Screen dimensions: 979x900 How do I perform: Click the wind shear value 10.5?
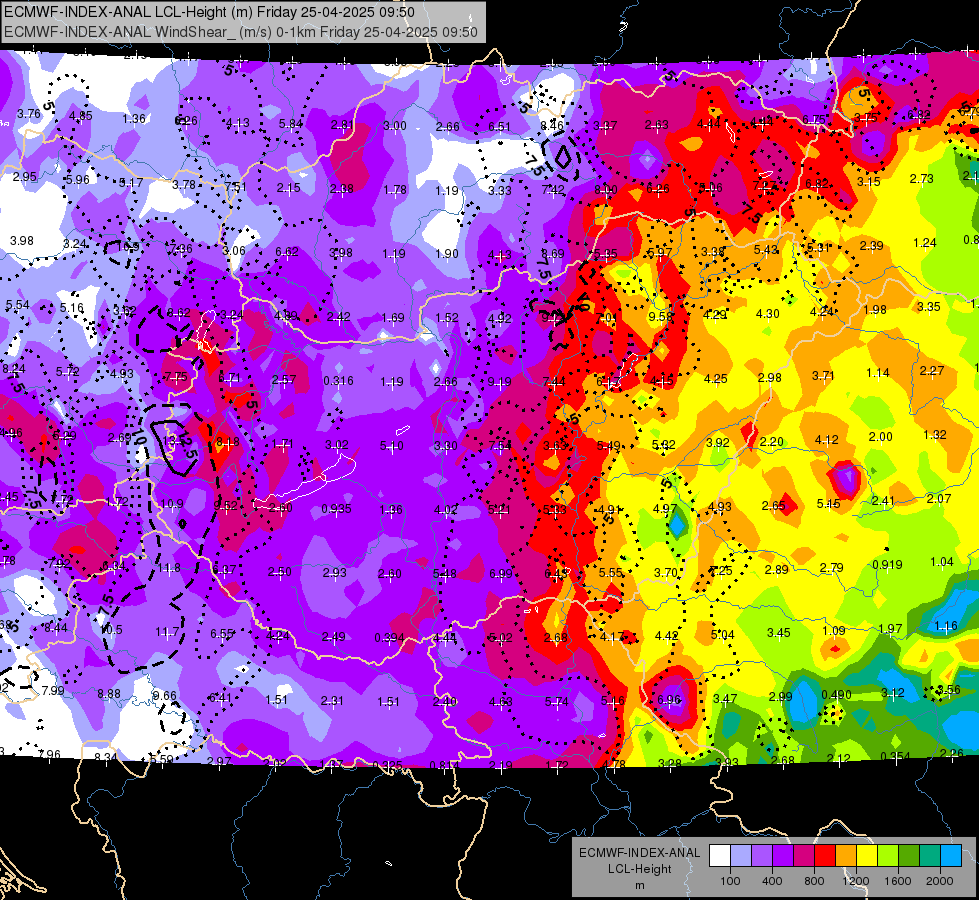pos(112,630)
